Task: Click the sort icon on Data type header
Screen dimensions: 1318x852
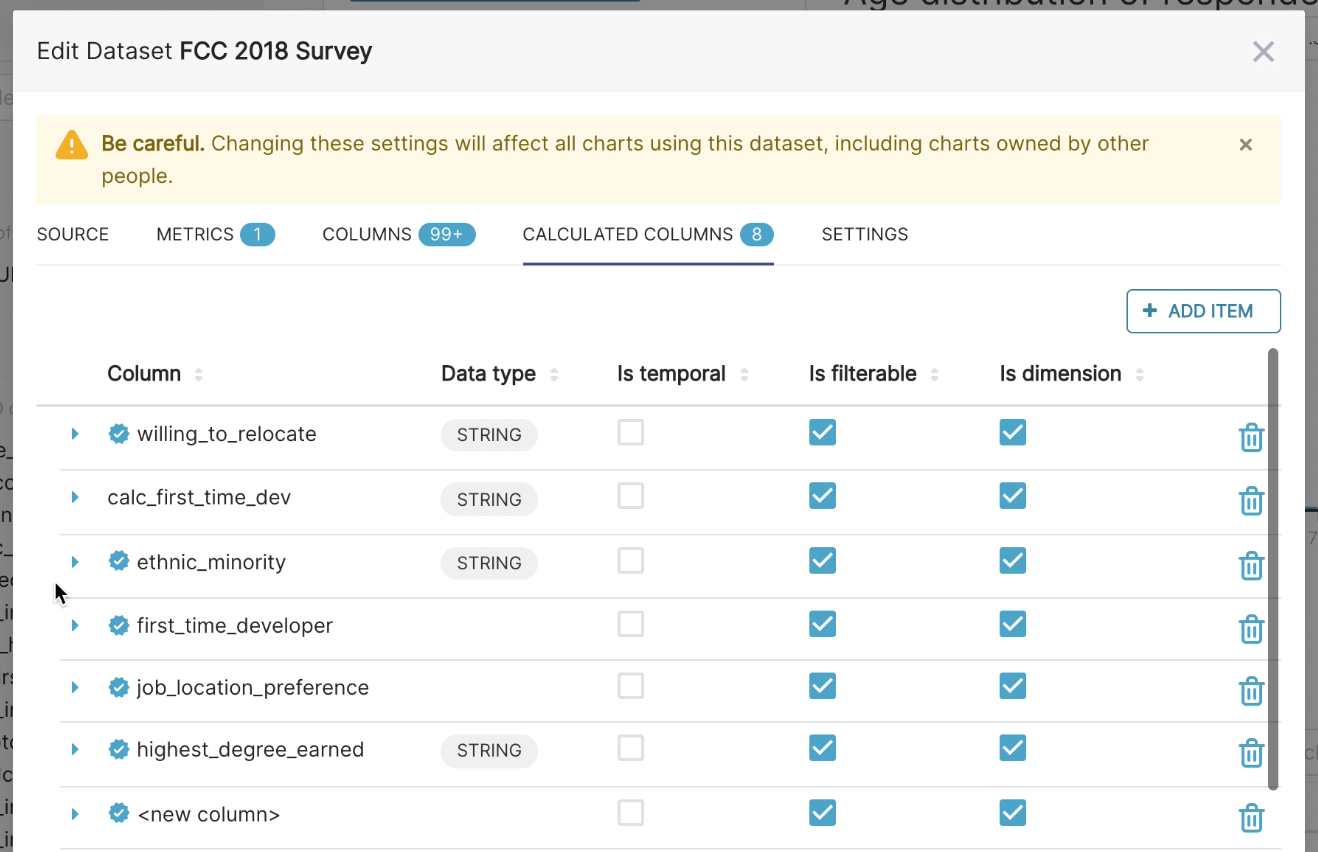Action: pos(554,375)
